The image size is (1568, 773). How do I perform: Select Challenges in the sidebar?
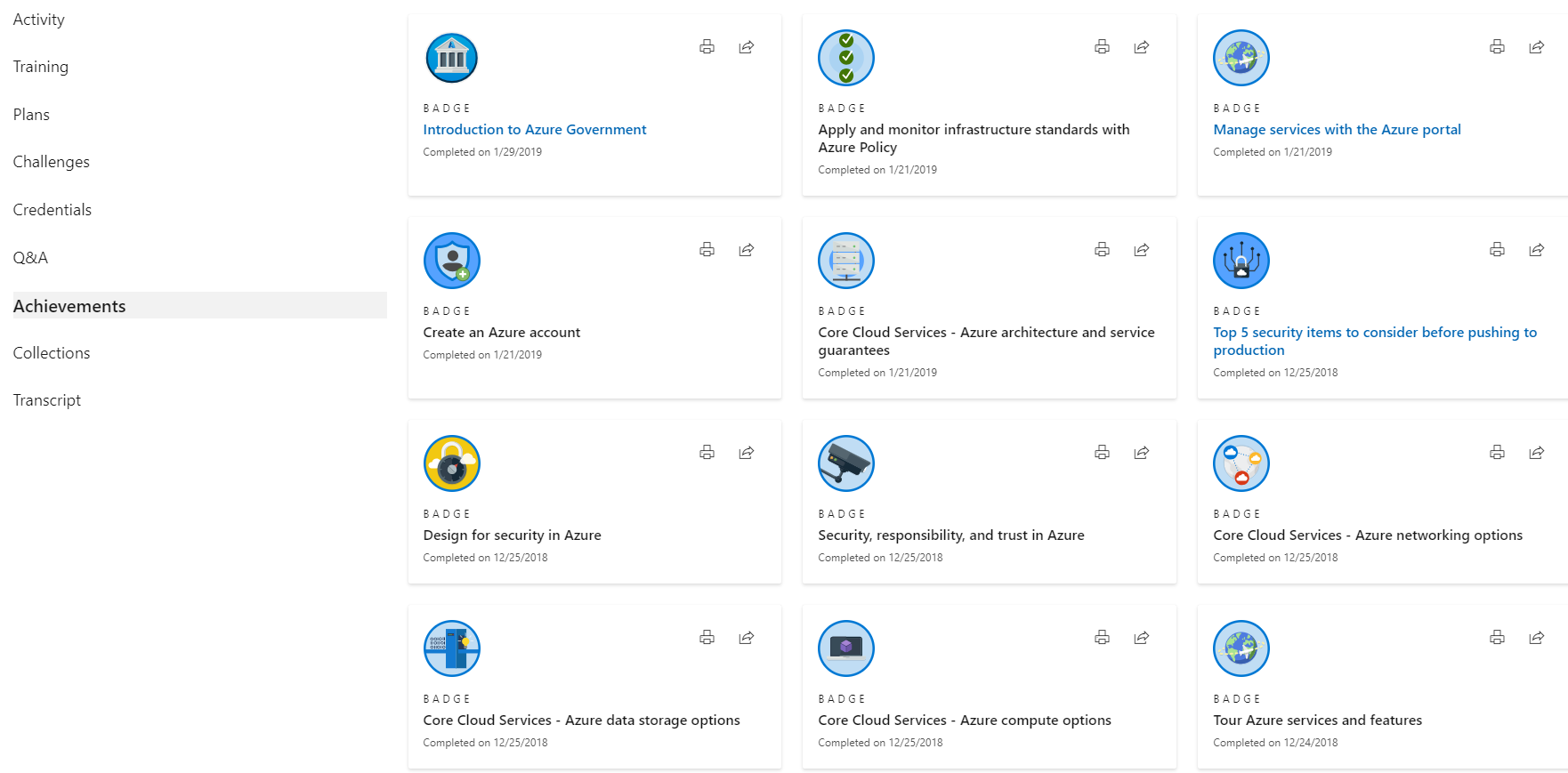click(x=52, y=162)
